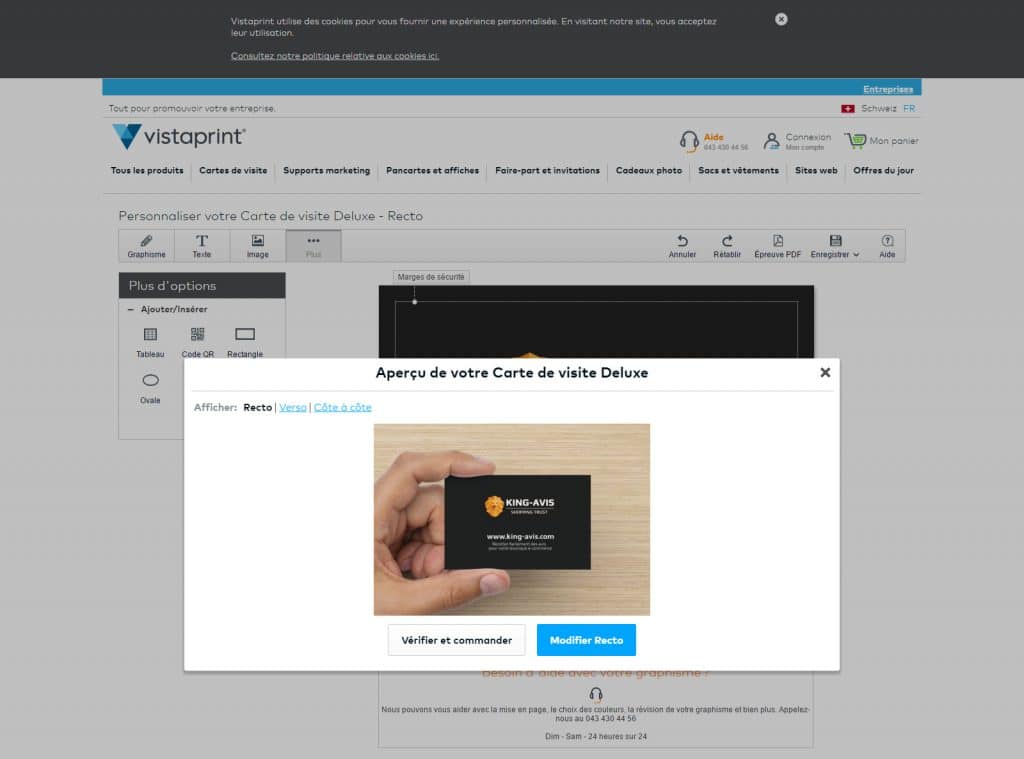Close the Aperçu preview dialog
Viewport: 1024px width, 759px height.
click(825, 372)
